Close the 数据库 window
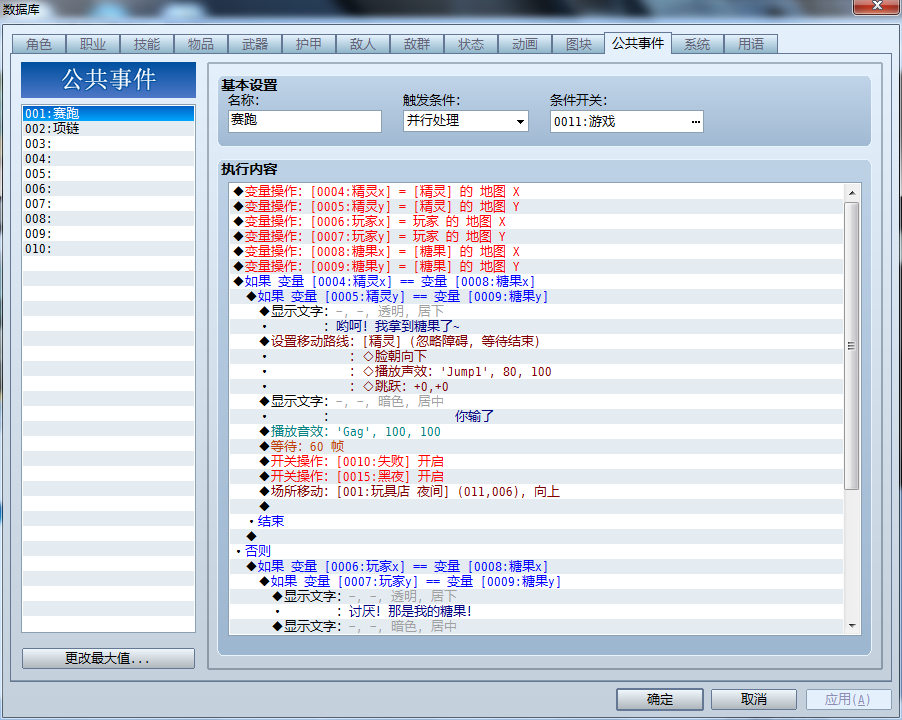This screenshot has width=902, height=720. click(x=877, y=6)
